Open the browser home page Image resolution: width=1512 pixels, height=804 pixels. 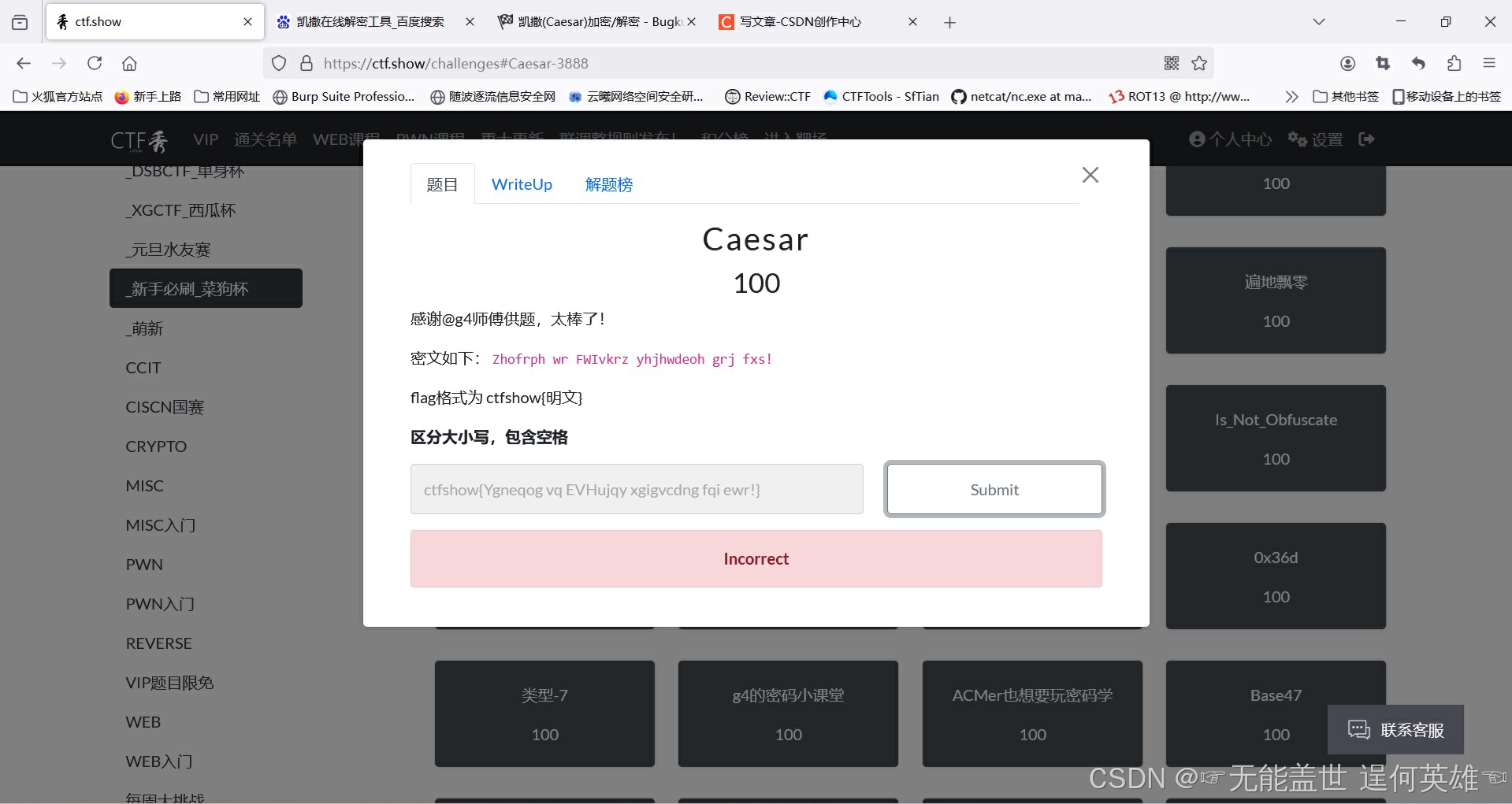(x=129, y=63)
